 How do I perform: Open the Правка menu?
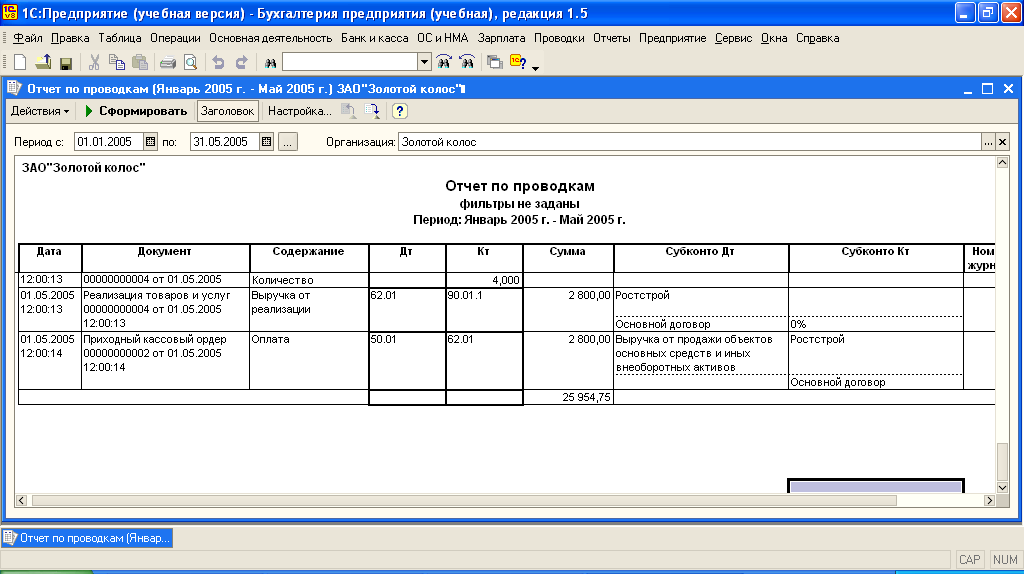pyautogui.click(x=70, y=38)
